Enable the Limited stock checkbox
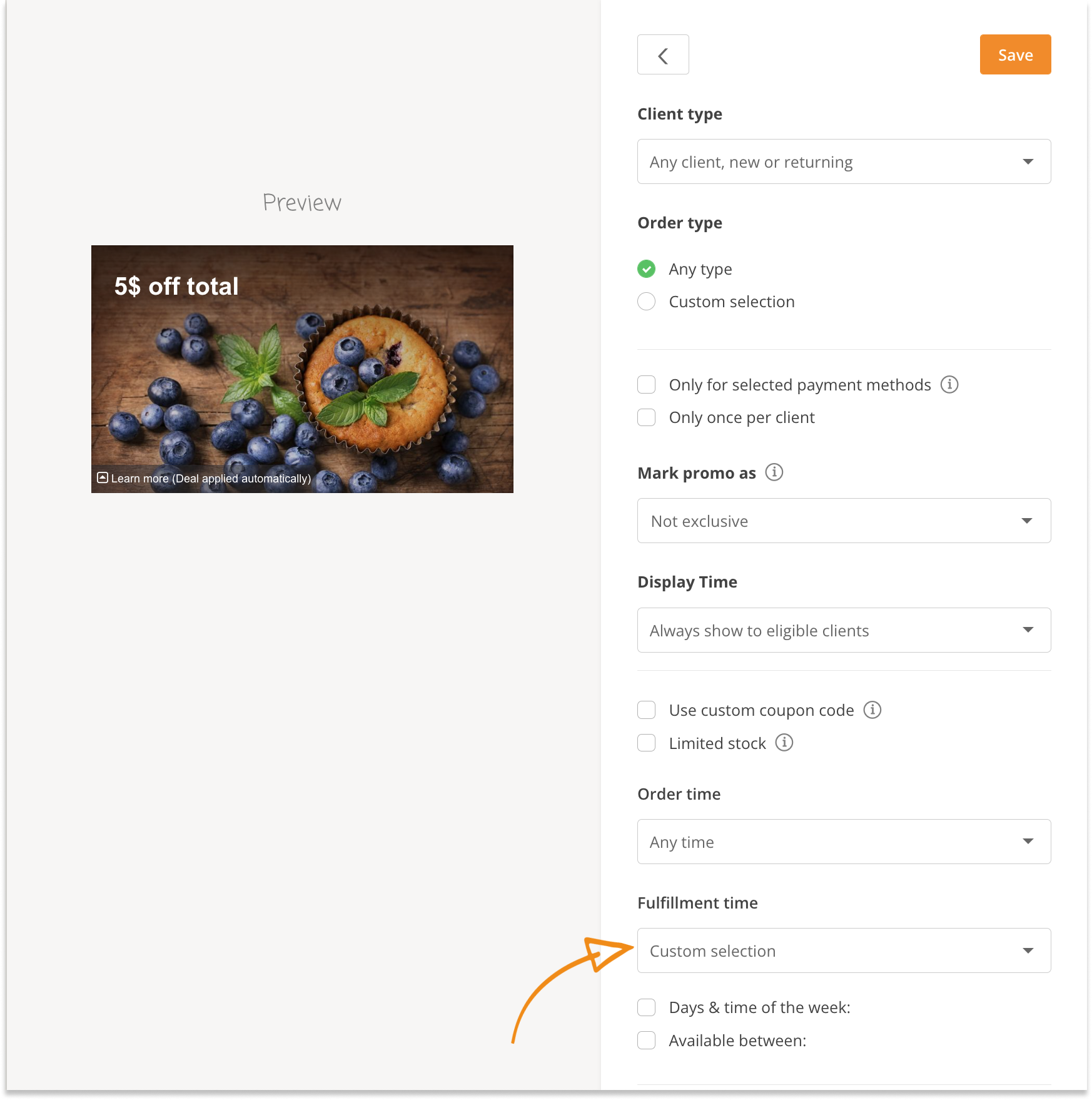 (647, 743)
